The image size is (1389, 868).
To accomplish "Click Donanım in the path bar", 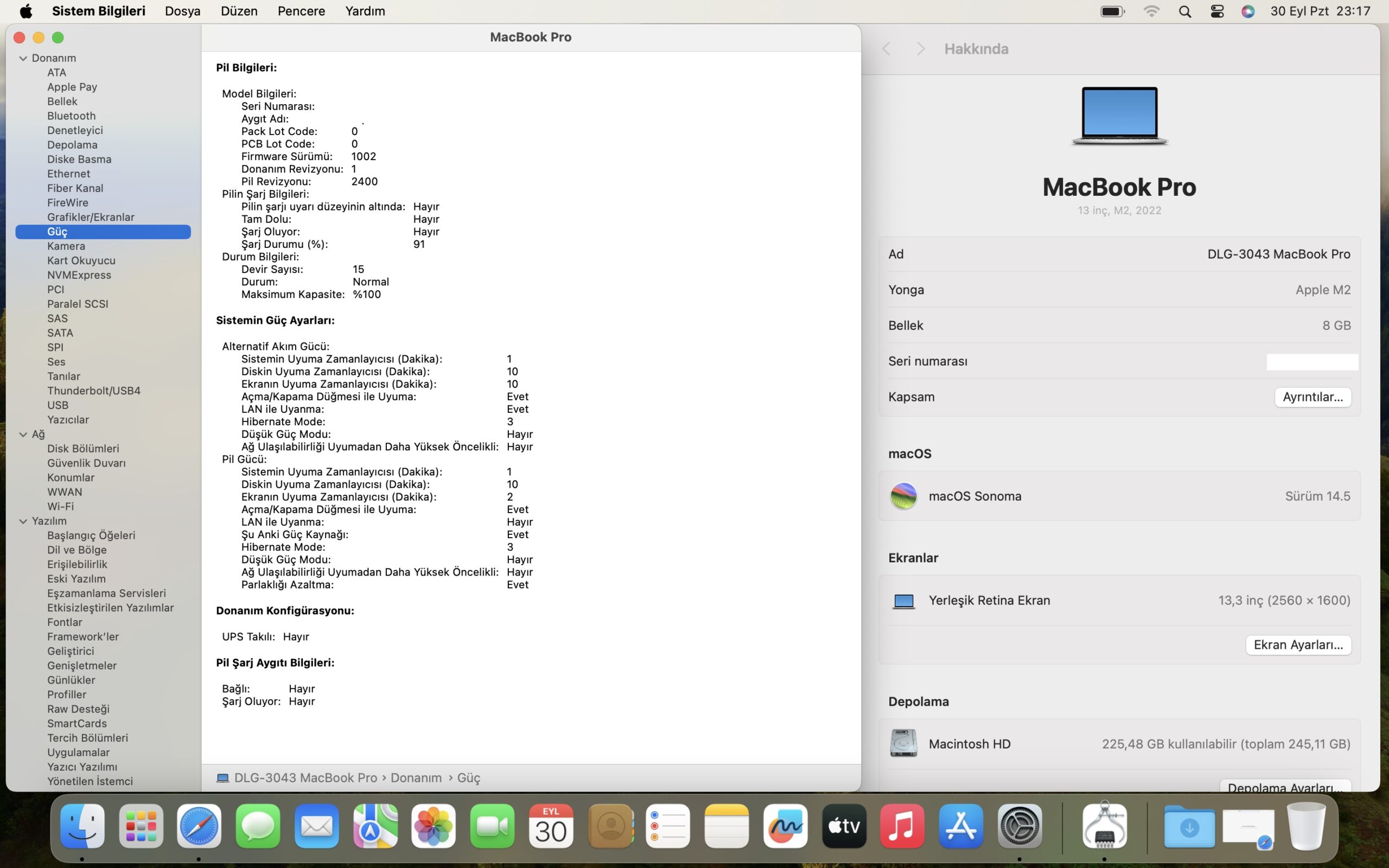I will click(416, 778).
